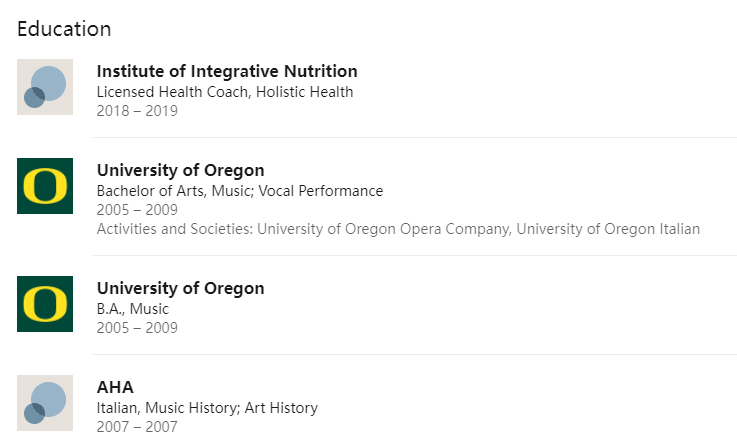
Task: Click the University of Oregon Opera Company text
Action: tap(384, 229)
